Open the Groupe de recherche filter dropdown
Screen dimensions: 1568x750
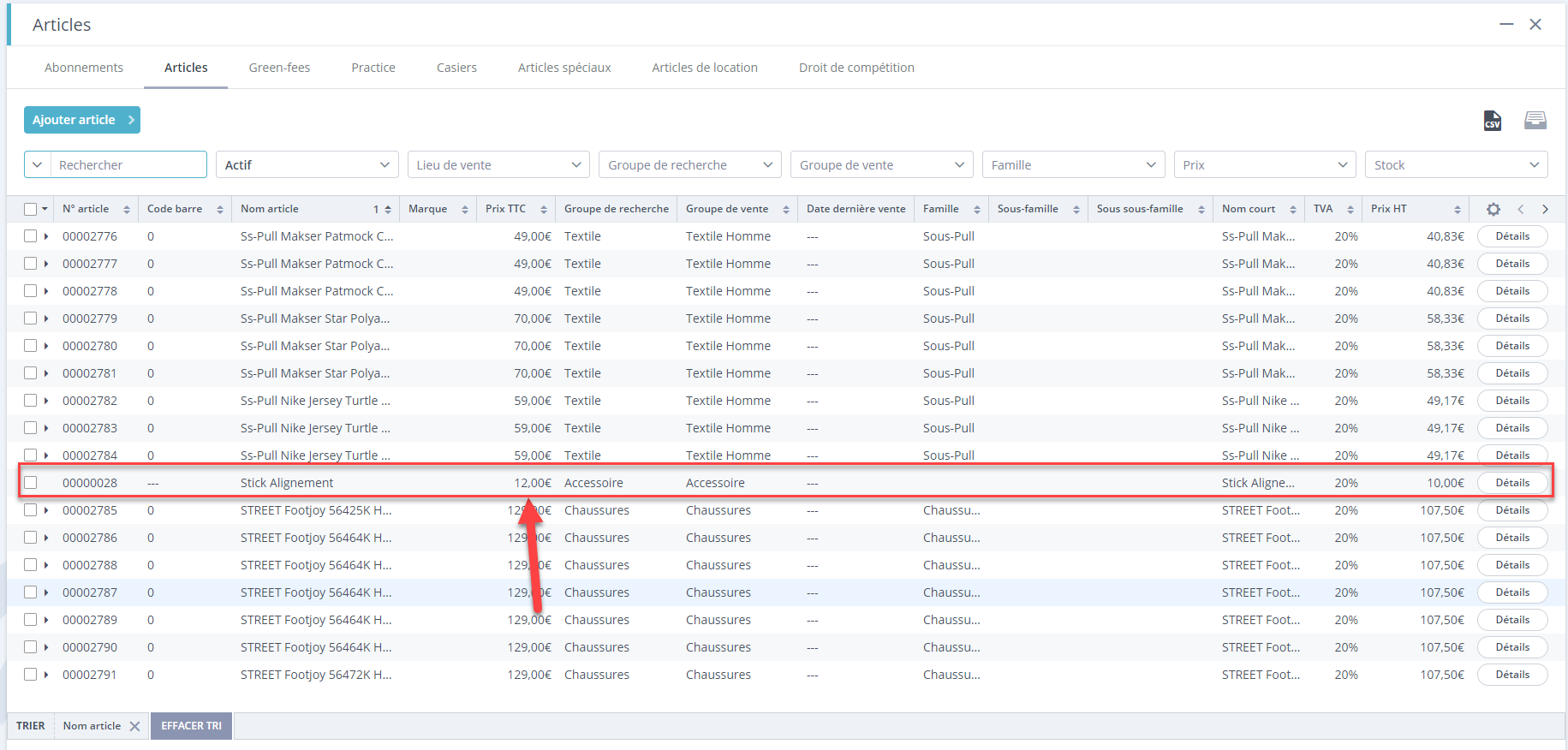click(x=690, y=164)
